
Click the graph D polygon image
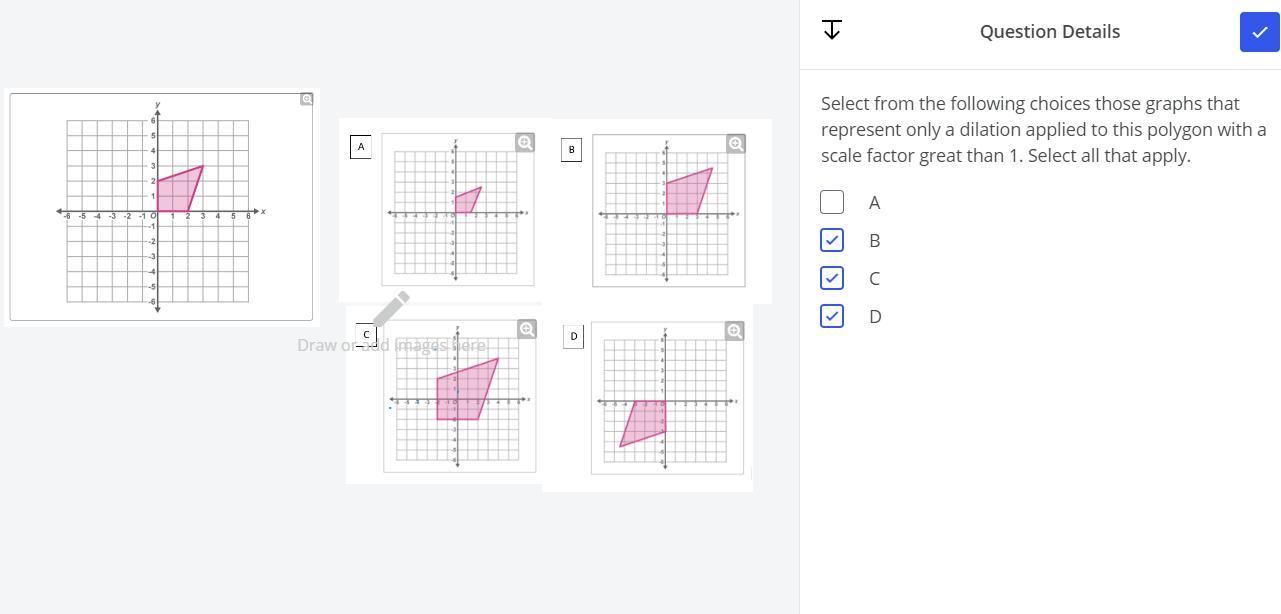tap(667, 398)
